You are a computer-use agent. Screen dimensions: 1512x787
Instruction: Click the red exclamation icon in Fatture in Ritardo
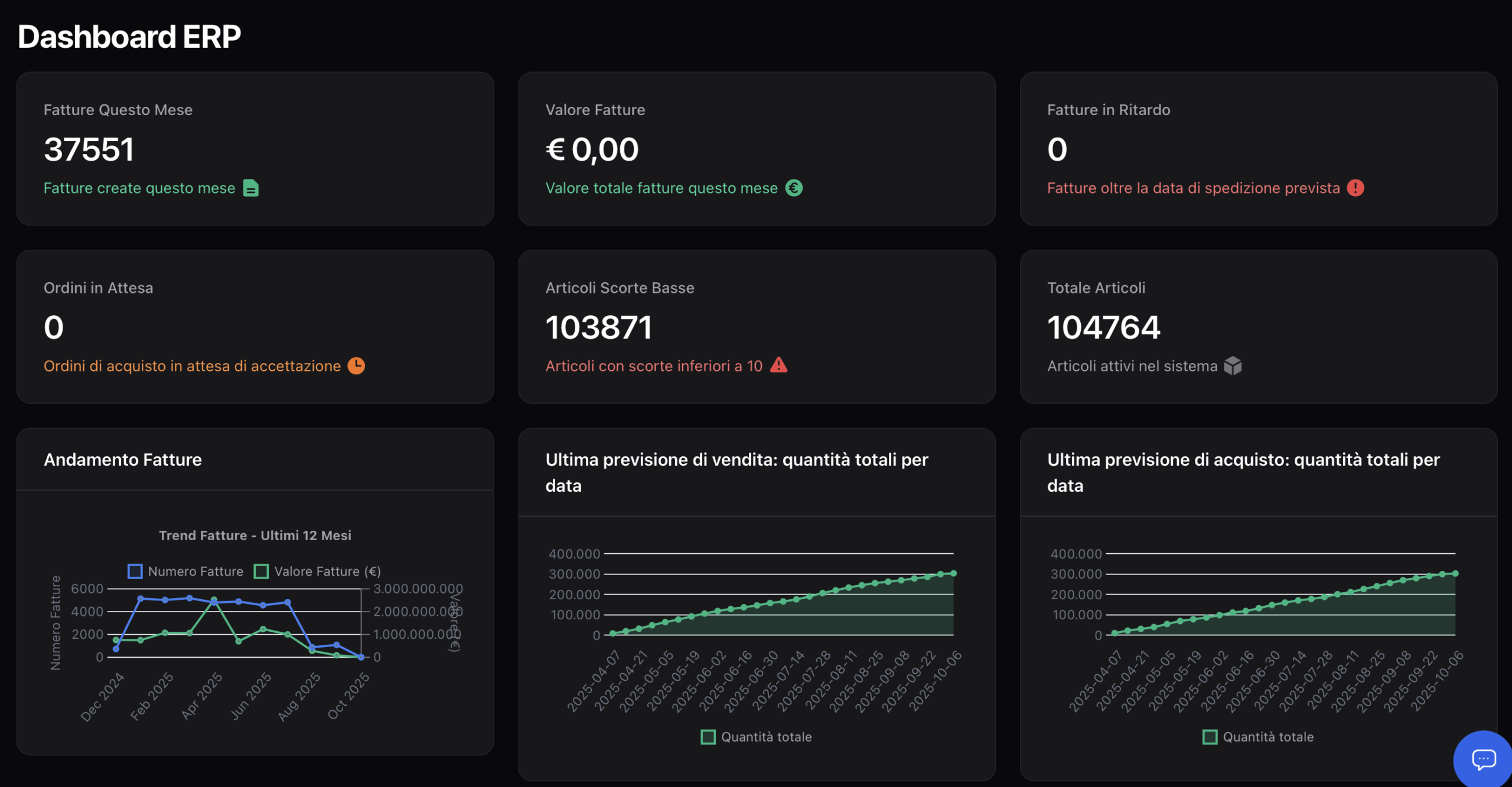1355,188
